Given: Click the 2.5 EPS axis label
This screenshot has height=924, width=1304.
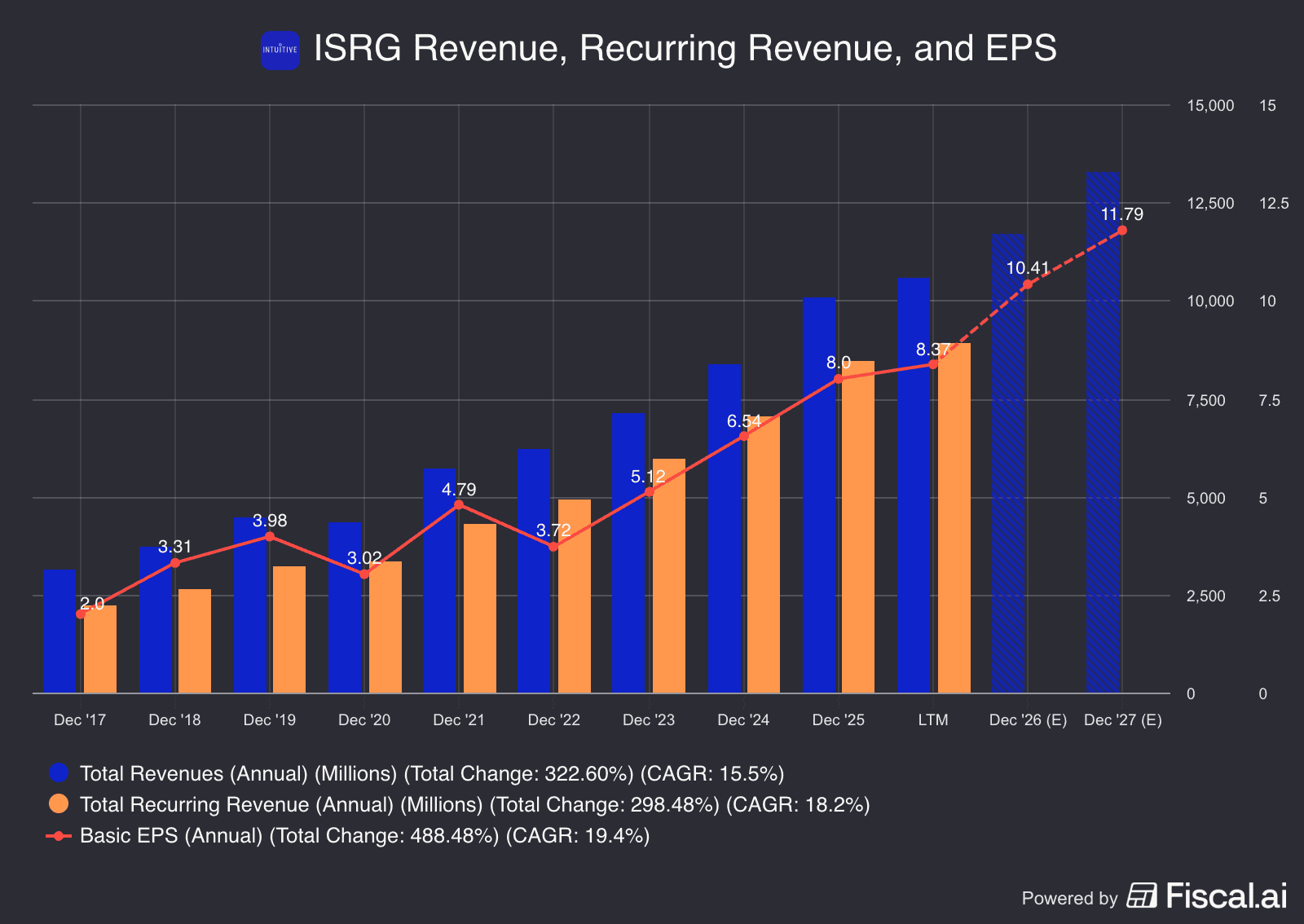Looking at the screenshot, I should (x=1270, y=596).
